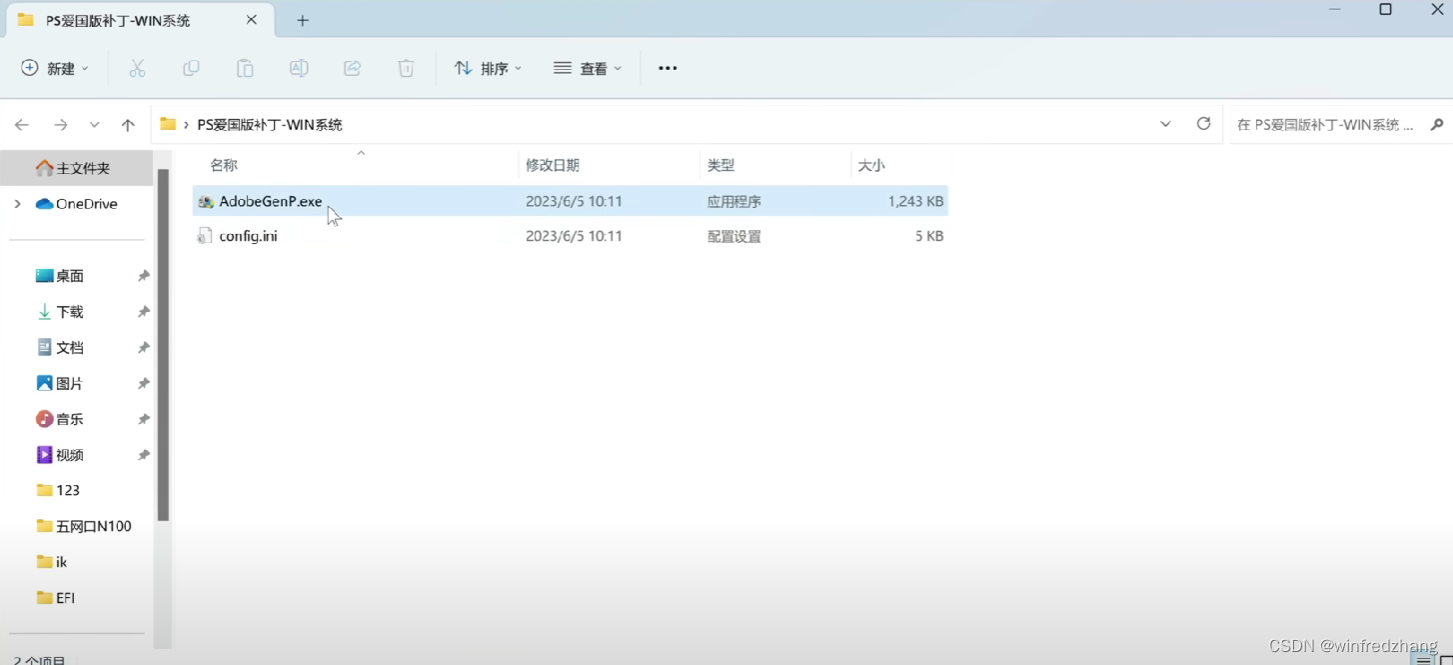Screen dimensions: 1453x665
Task: Click the 应用程序 type cell
Action: tap(734, 201)
